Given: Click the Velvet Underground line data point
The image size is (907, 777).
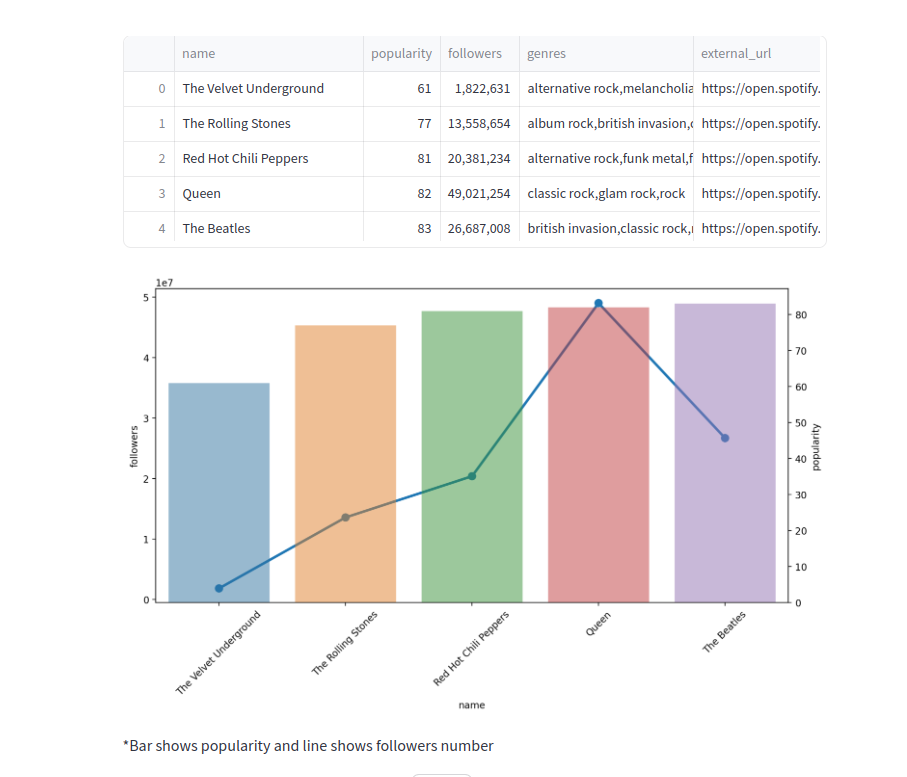Looking at the screenshot, I should click(x=219, y=588).
